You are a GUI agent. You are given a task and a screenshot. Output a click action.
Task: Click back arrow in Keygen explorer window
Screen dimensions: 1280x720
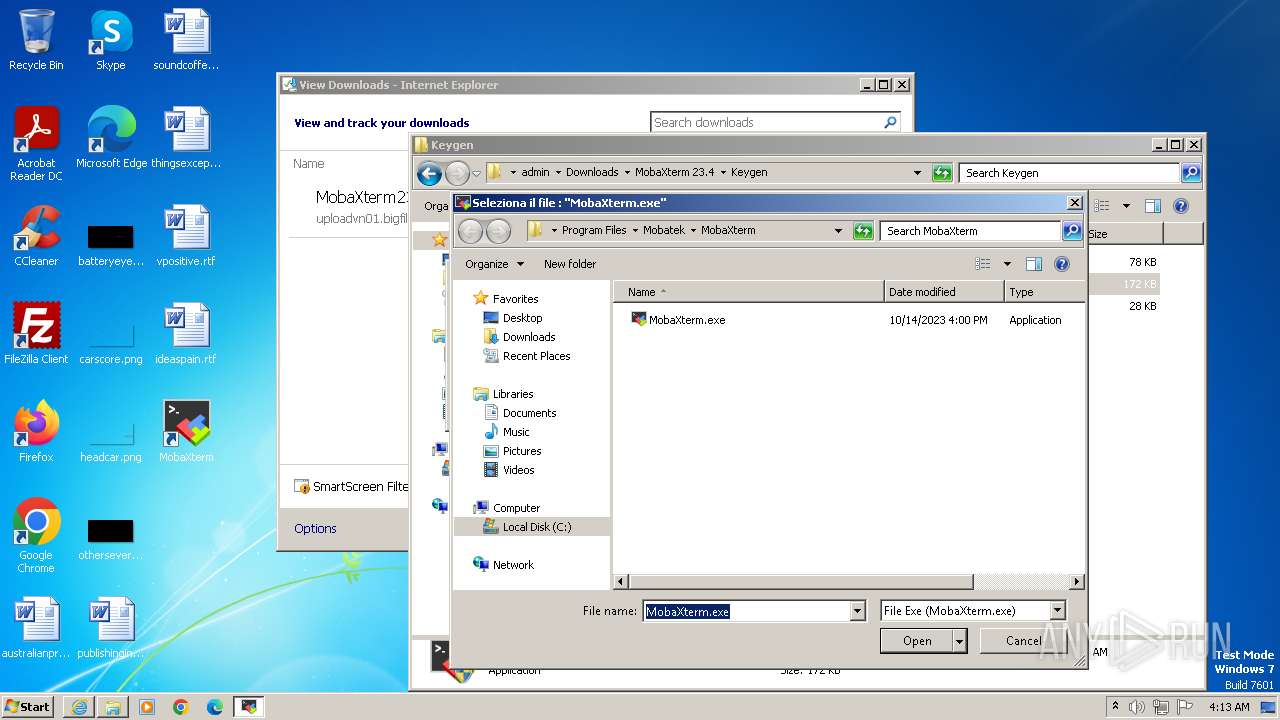pyautogui.click(x=430, y=173)
